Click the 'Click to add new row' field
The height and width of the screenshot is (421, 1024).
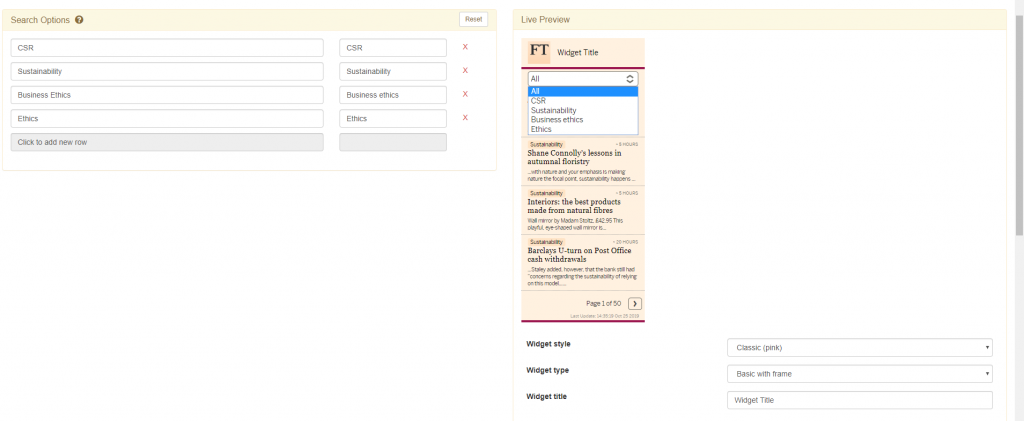coord(167,143)
